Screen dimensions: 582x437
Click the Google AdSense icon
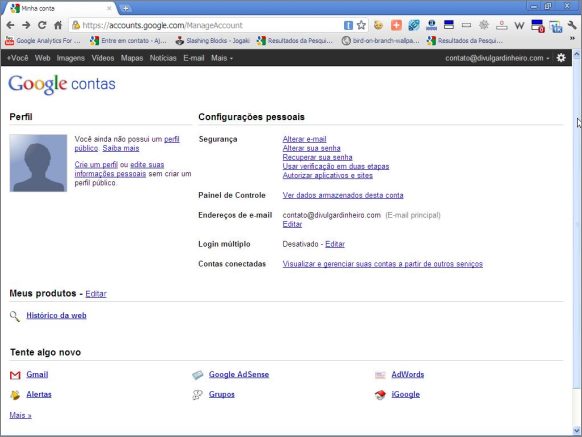(198, 375)
